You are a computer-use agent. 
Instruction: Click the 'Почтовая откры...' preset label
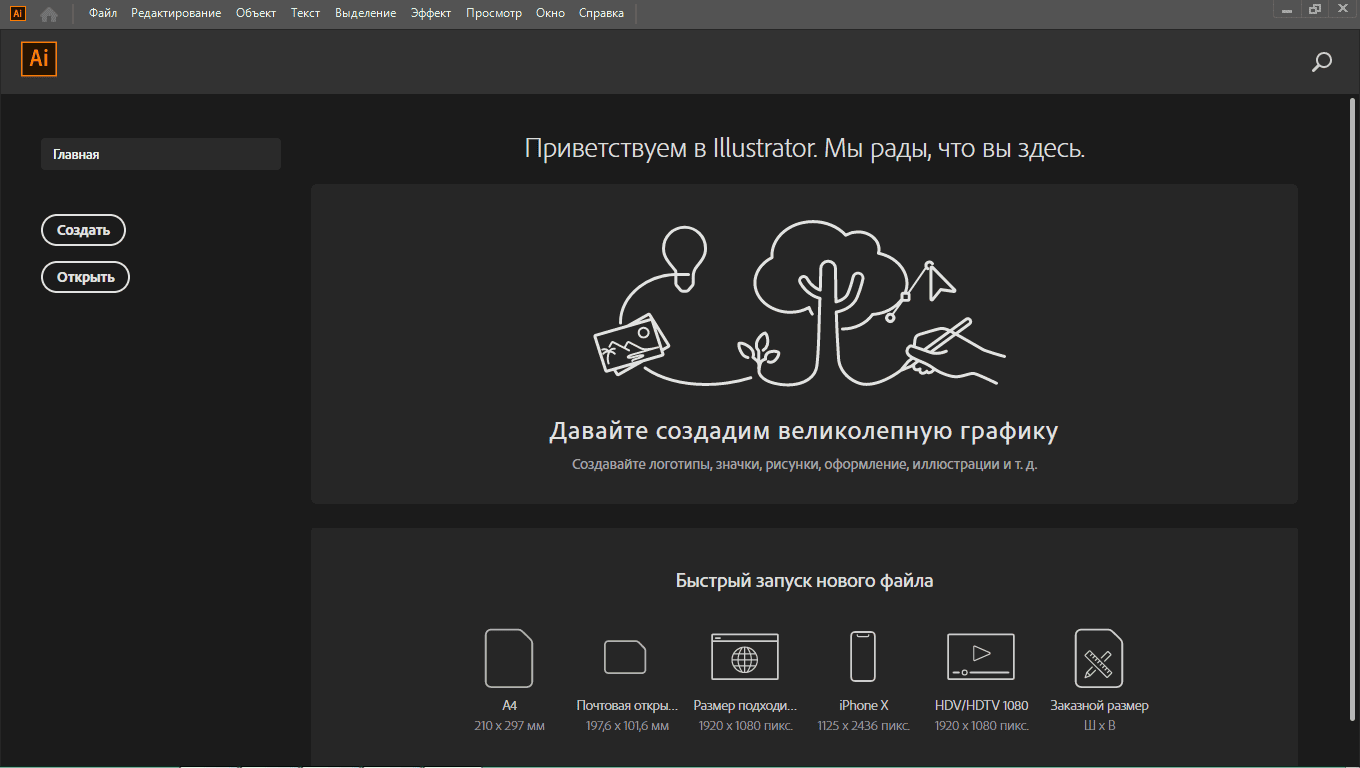tap(627, 706)
